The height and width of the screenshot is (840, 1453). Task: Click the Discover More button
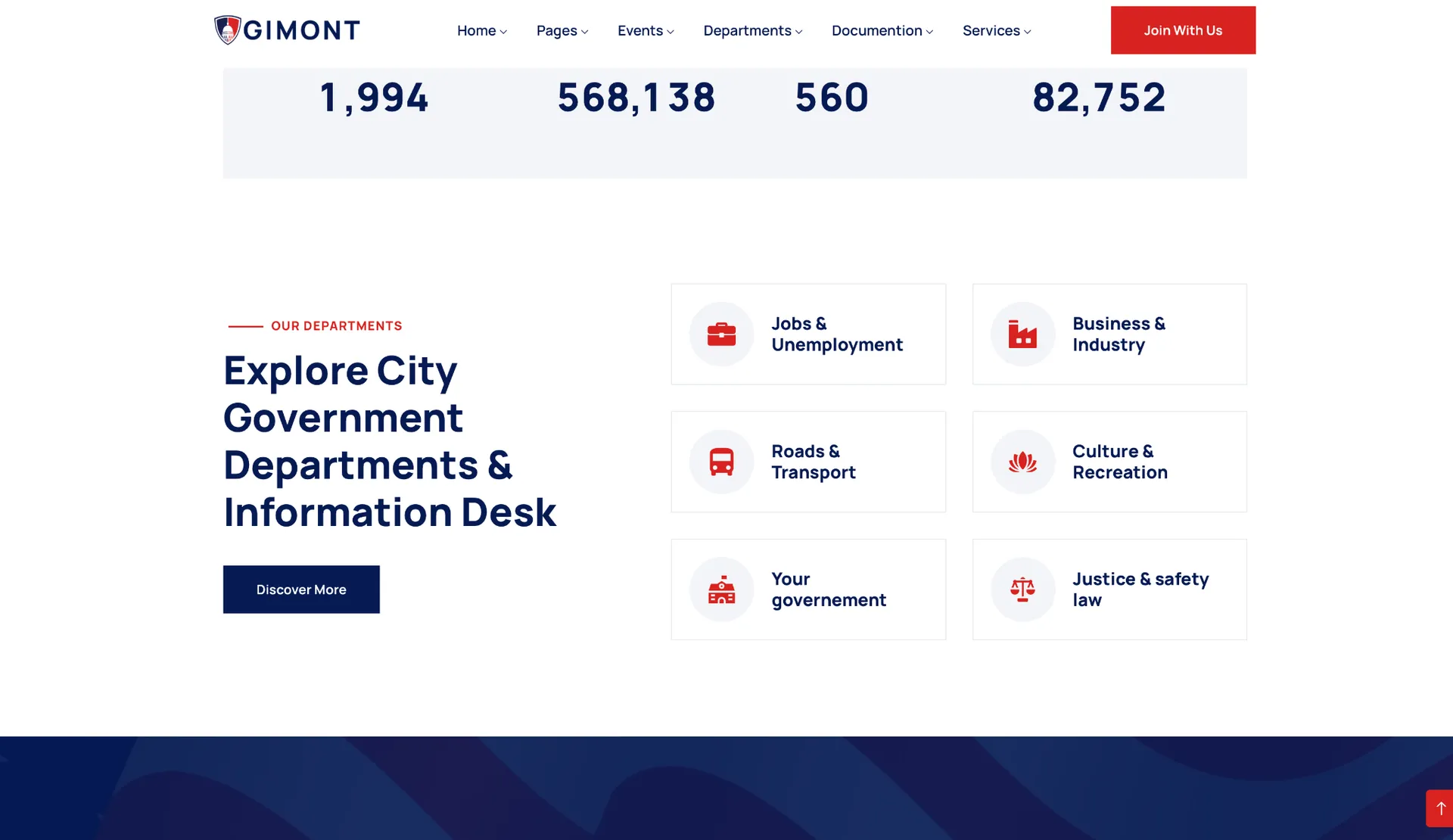click(301, 590)
